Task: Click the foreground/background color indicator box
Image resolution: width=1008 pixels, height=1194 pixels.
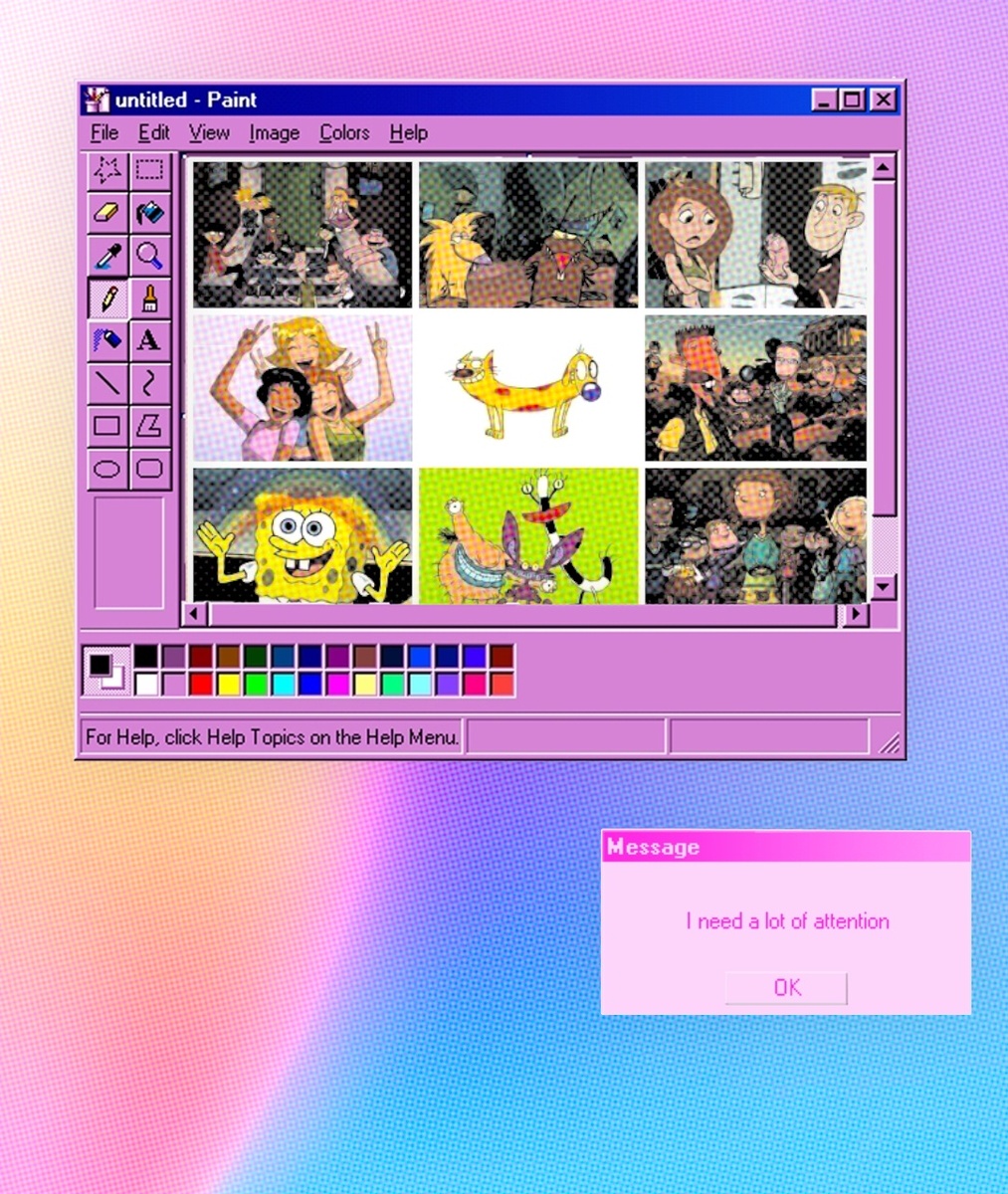Action: (x=105, y=670)
